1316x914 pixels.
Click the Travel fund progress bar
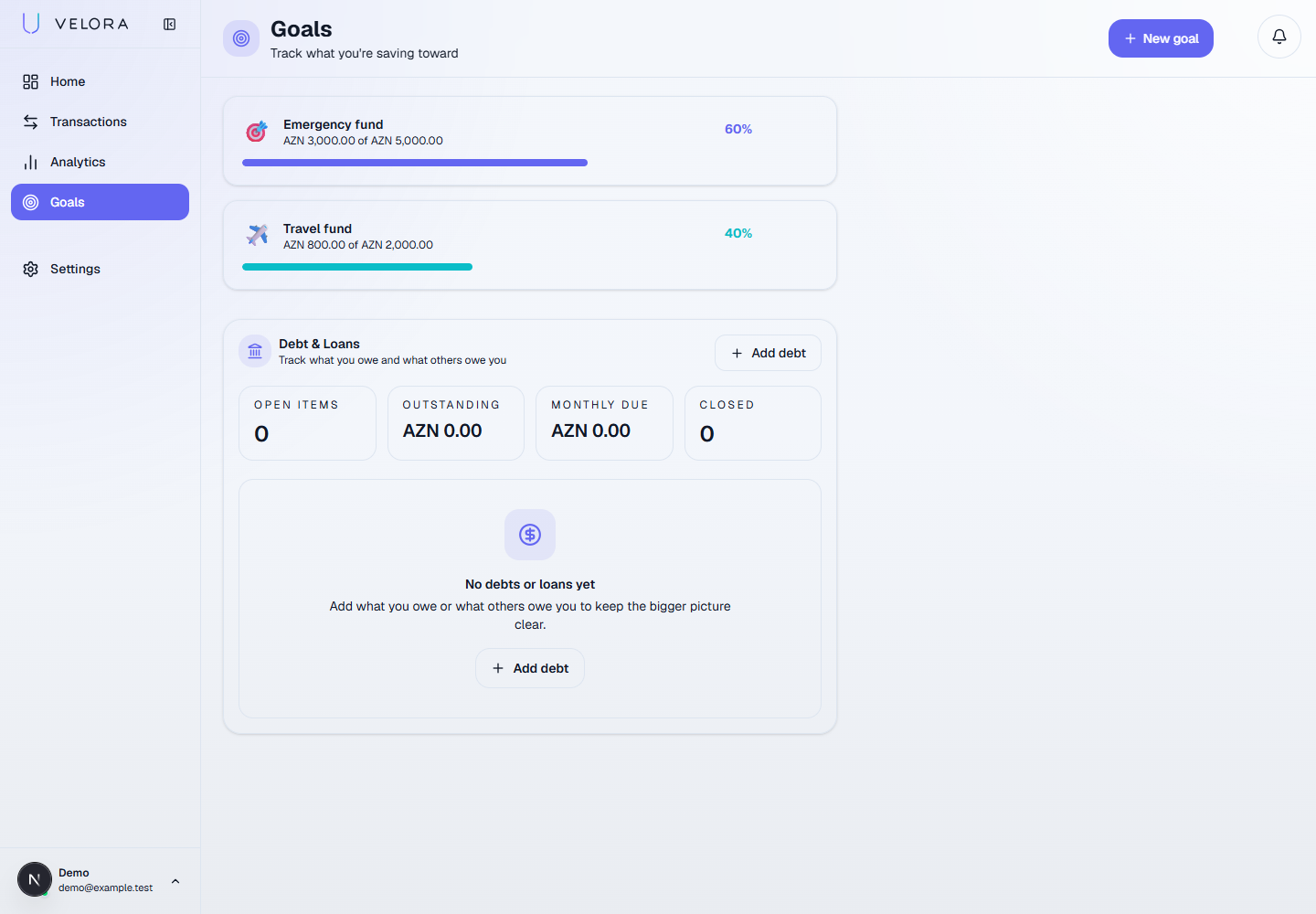pyautogui.click(x=530, y=267)
